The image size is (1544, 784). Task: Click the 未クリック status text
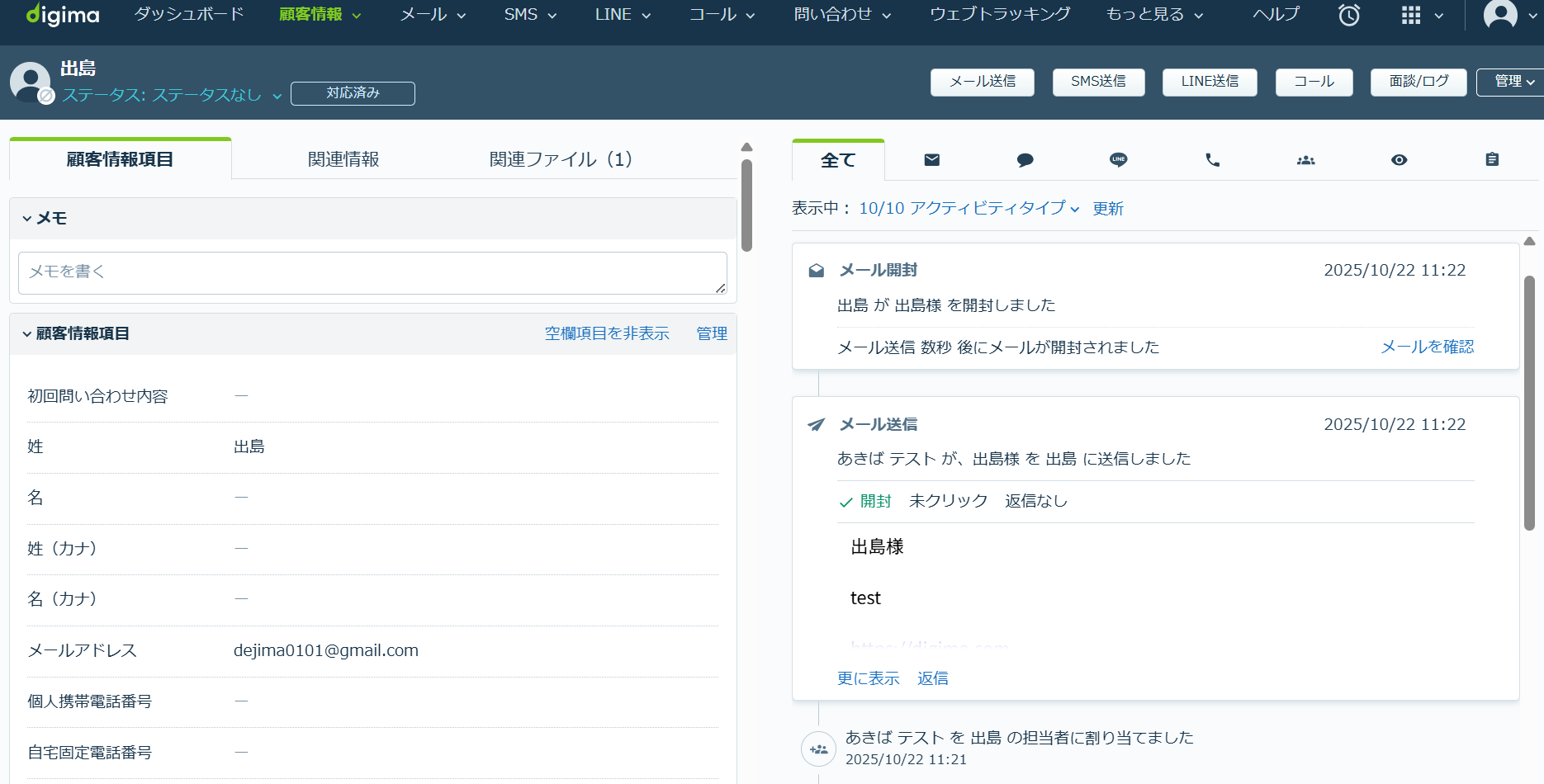pyautogui.click(x=948, y=501)
